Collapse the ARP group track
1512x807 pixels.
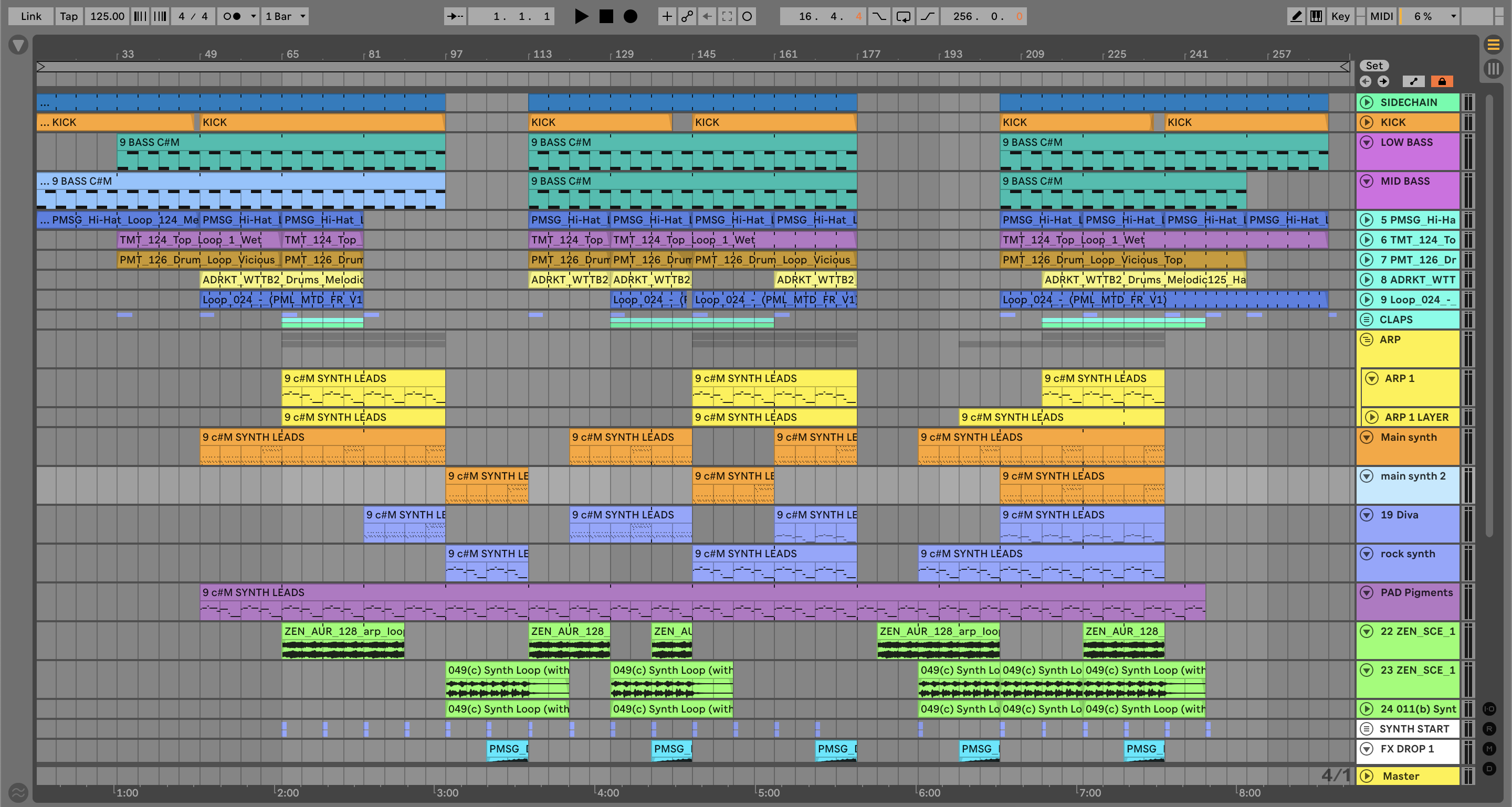click(x=1367, y=339)
